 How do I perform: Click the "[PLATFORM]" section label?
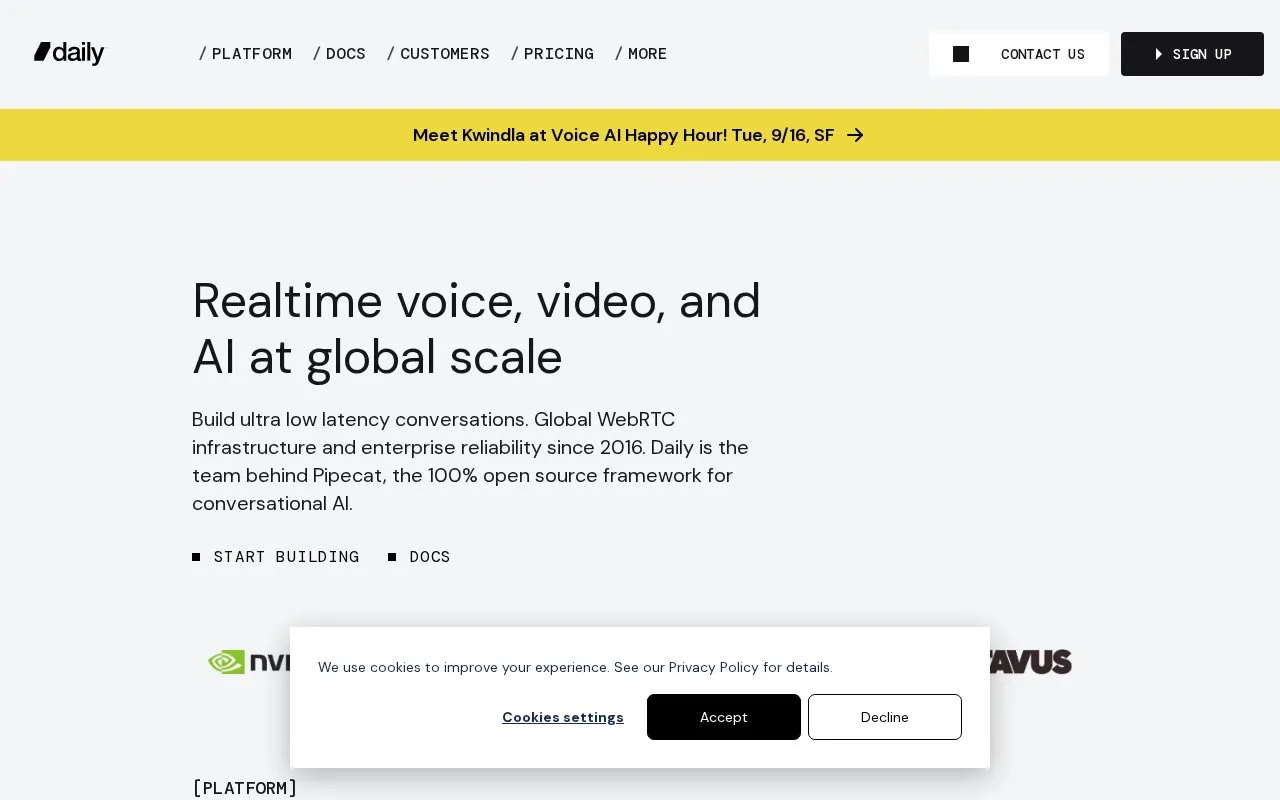pyautogui.click(x=245, y=788)
